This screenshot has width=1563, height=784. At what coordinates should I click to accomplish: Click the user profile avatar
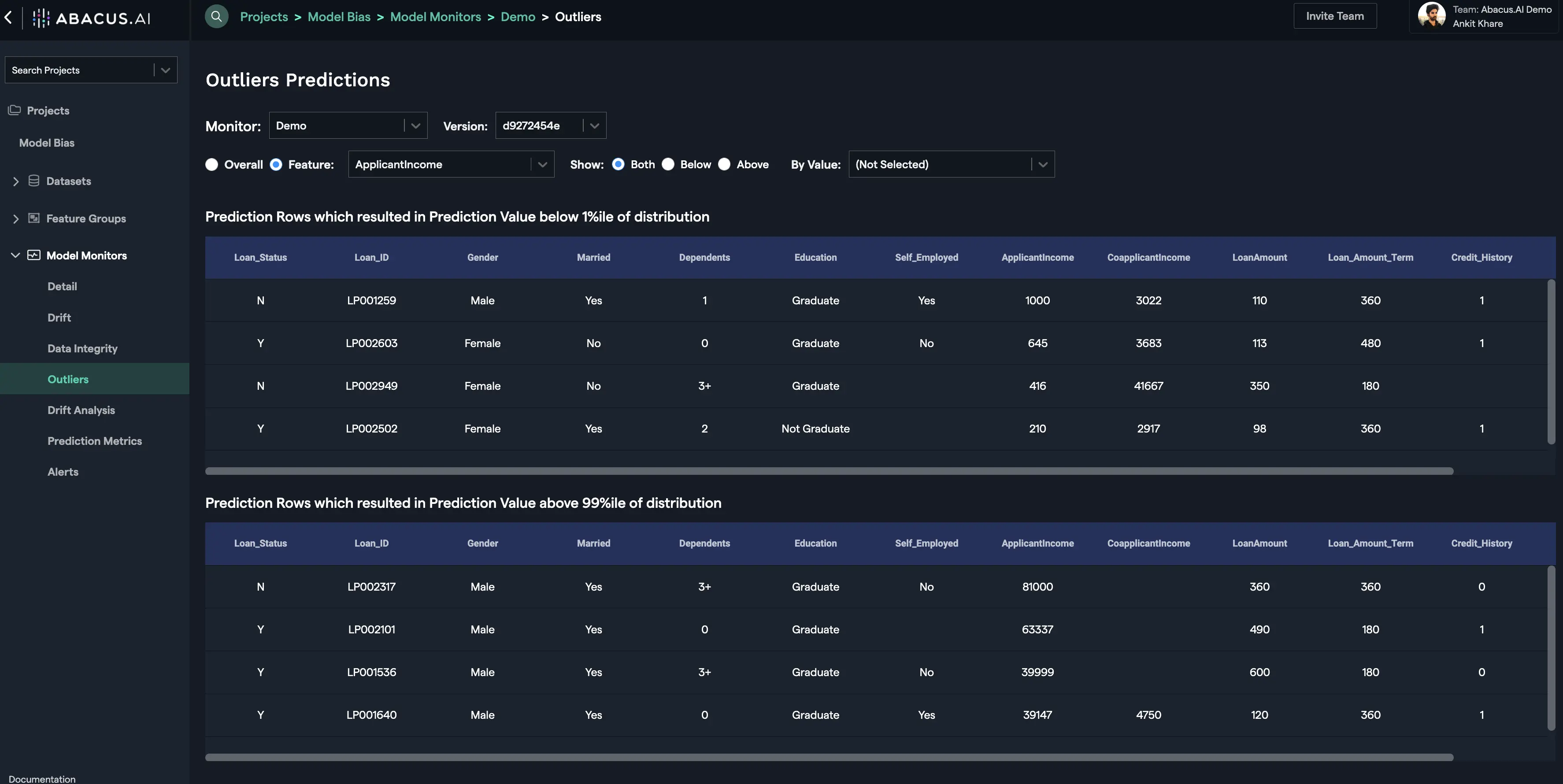pyautogui.click(x=1431, y=15)
